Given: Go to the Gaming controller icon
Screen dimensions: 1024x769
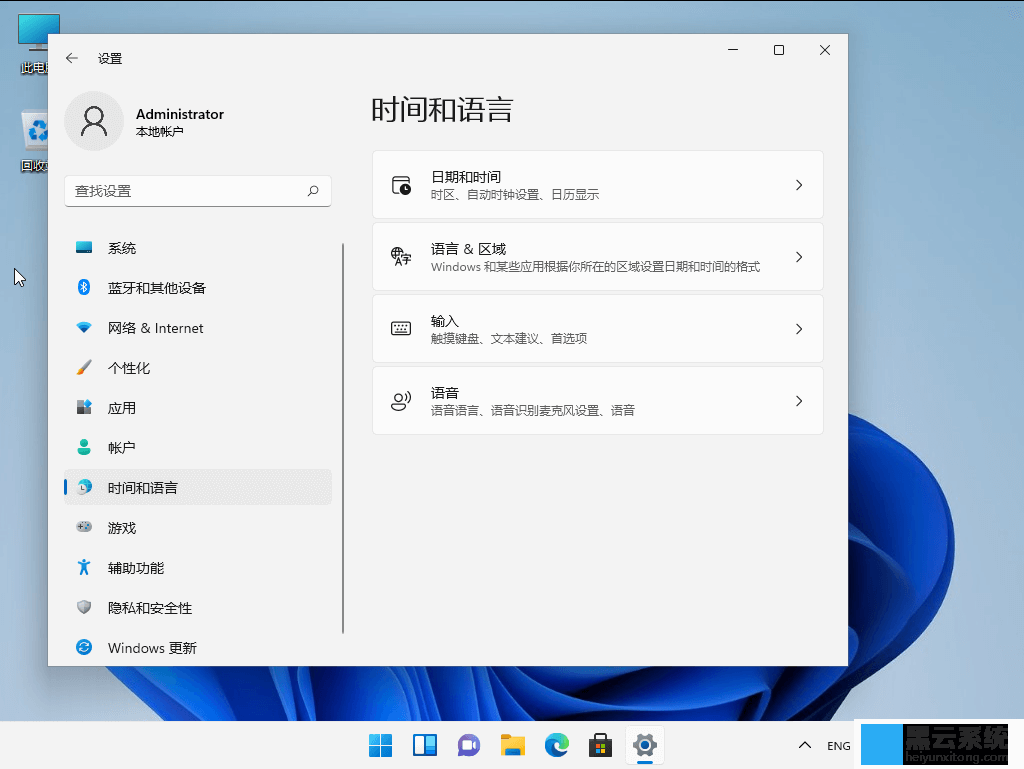Looking at the screenshot, I should (85, 528).
